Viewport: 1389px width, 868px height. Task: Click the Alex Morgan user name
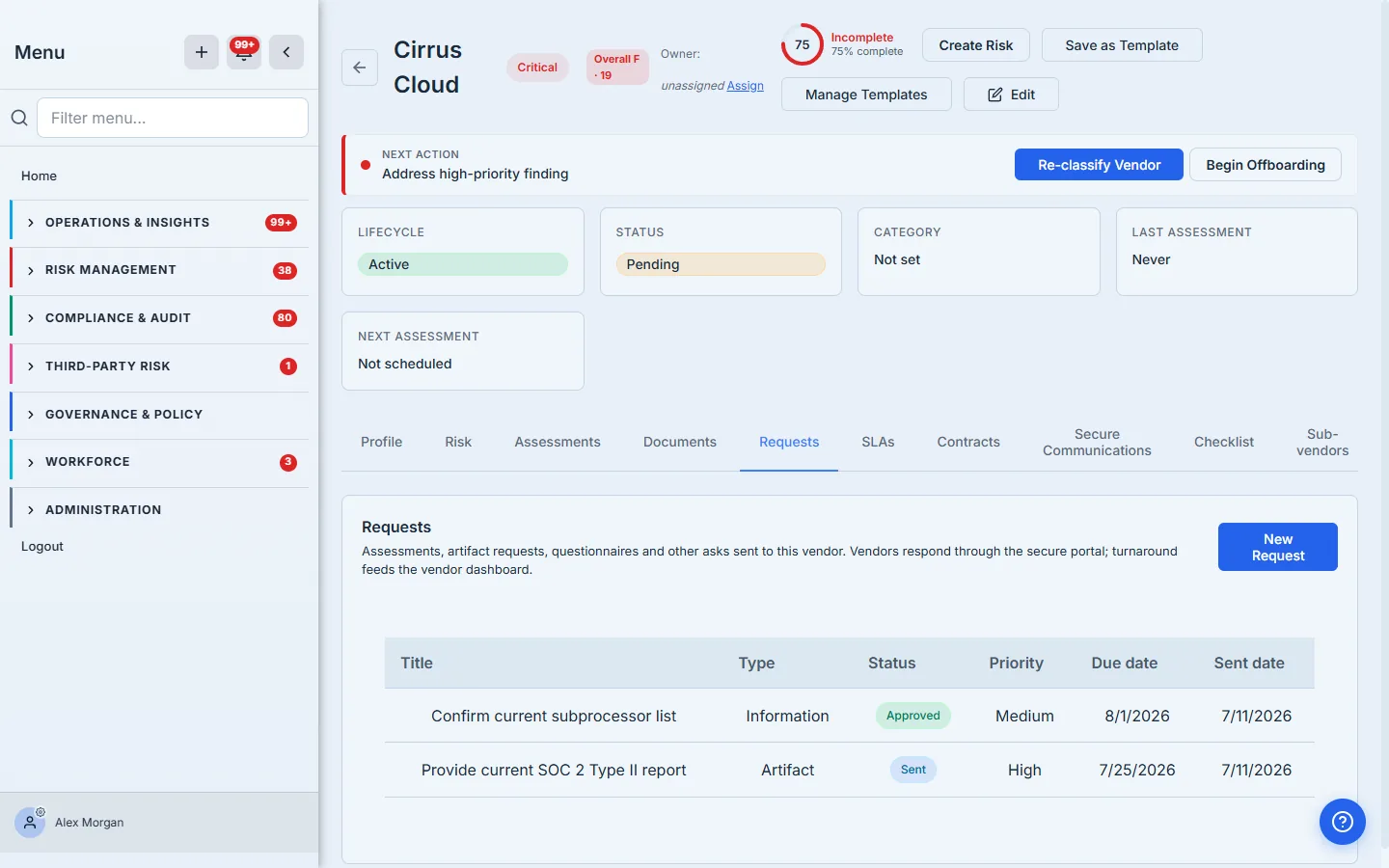pyautogui.click(x=90, y=823)
